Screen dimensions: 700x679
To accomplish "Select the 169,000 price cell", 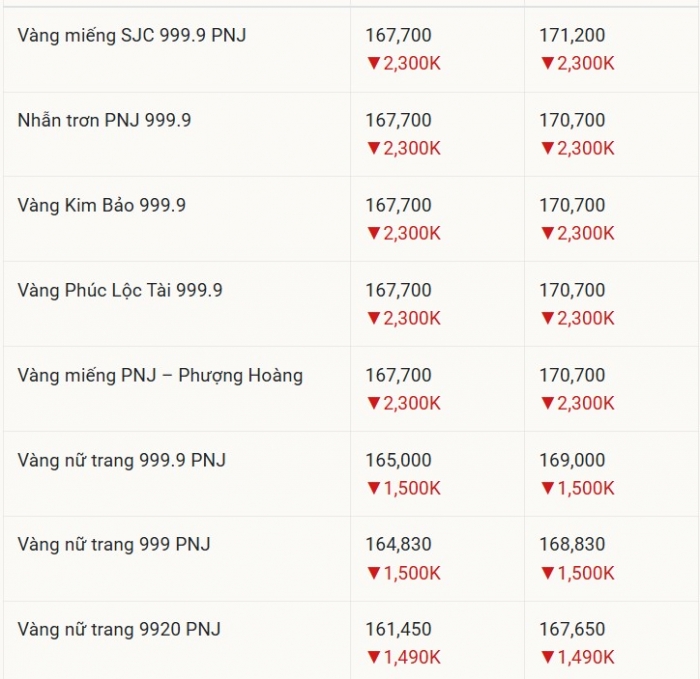I will pos(572,461).
